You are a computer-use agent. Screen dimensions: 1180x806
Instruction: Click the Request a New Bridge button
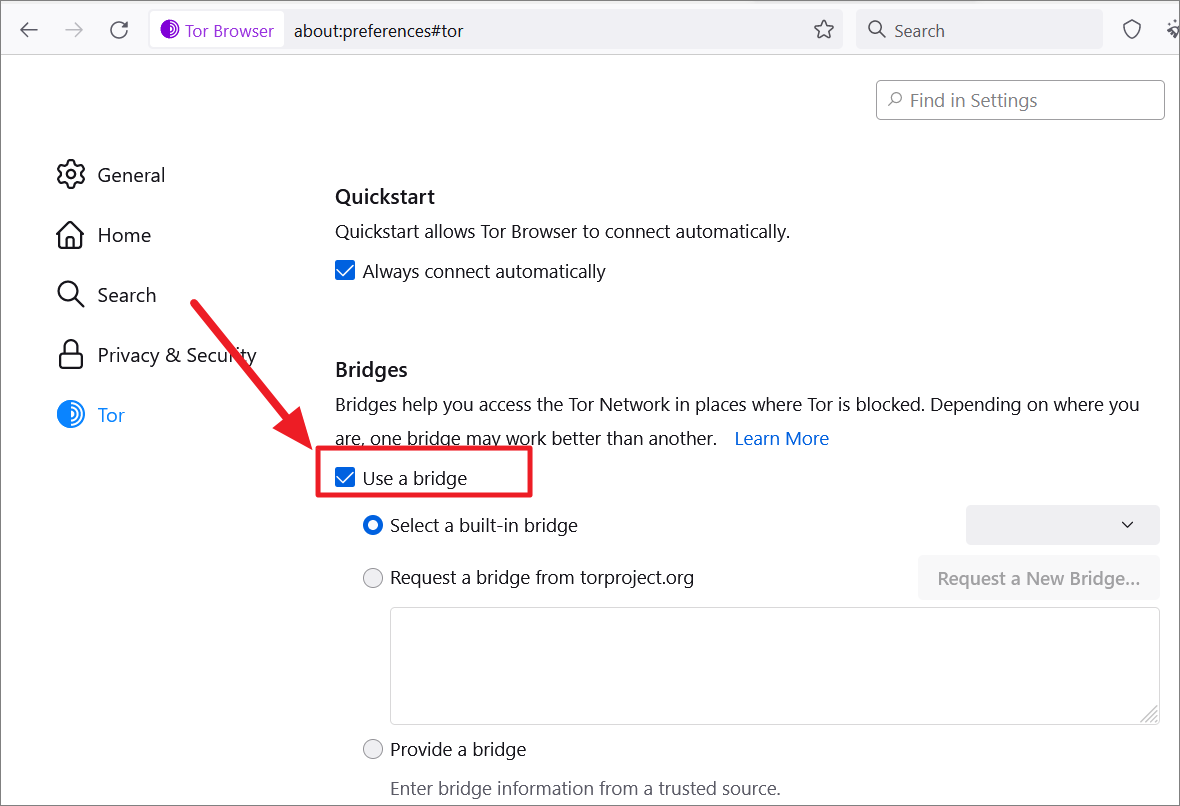[x=1038, y=578]
